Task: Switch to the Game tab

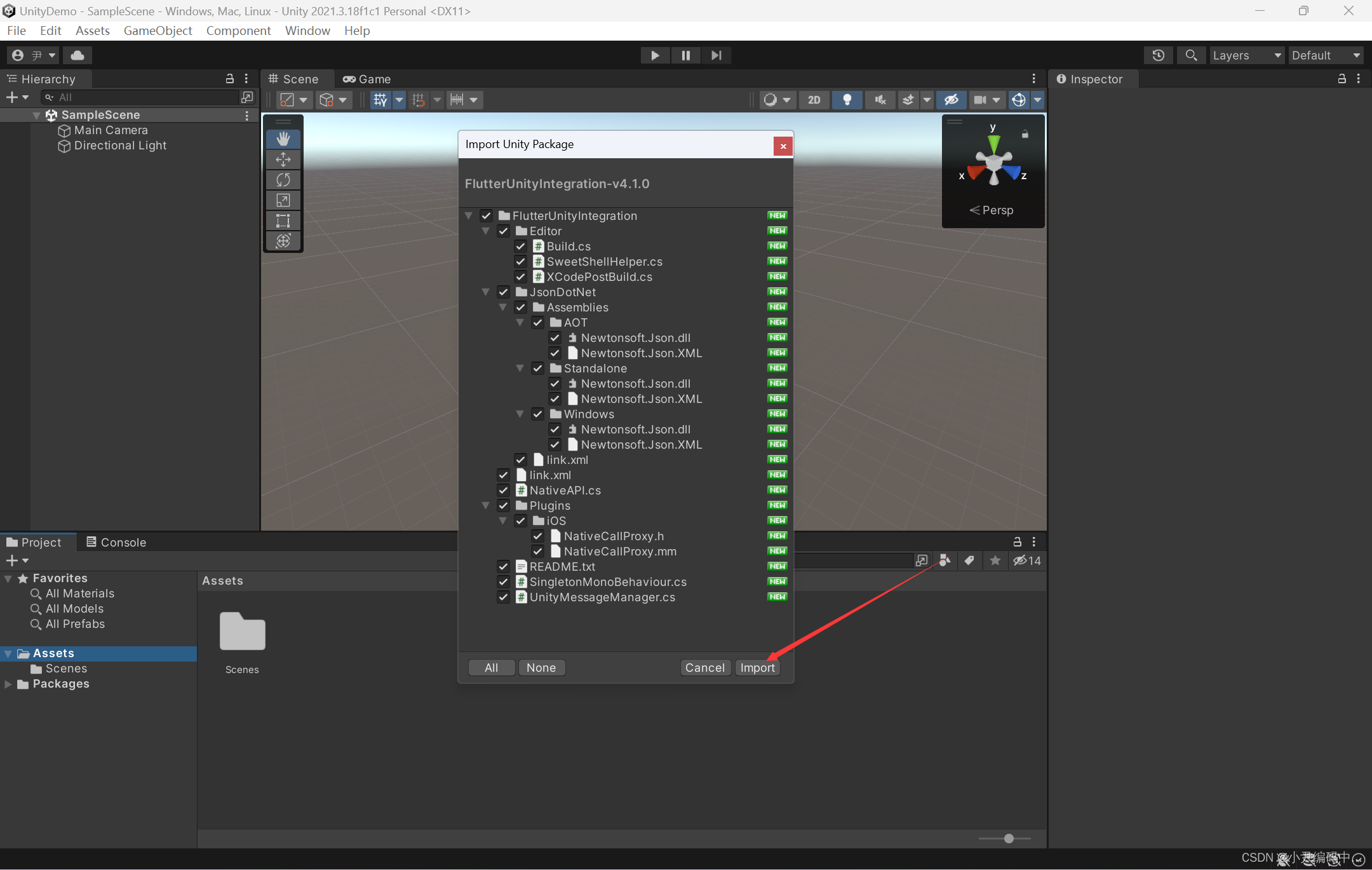Action: (367, 79)
